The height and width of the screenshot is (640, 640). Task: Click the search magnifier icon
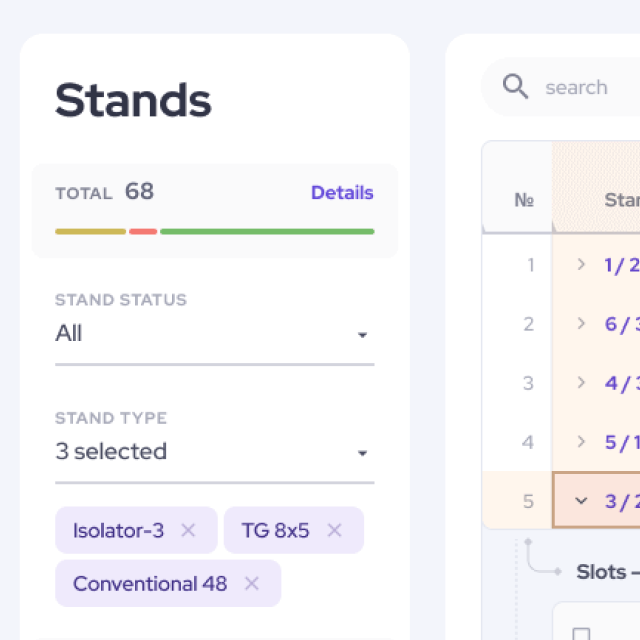[516, 87]
